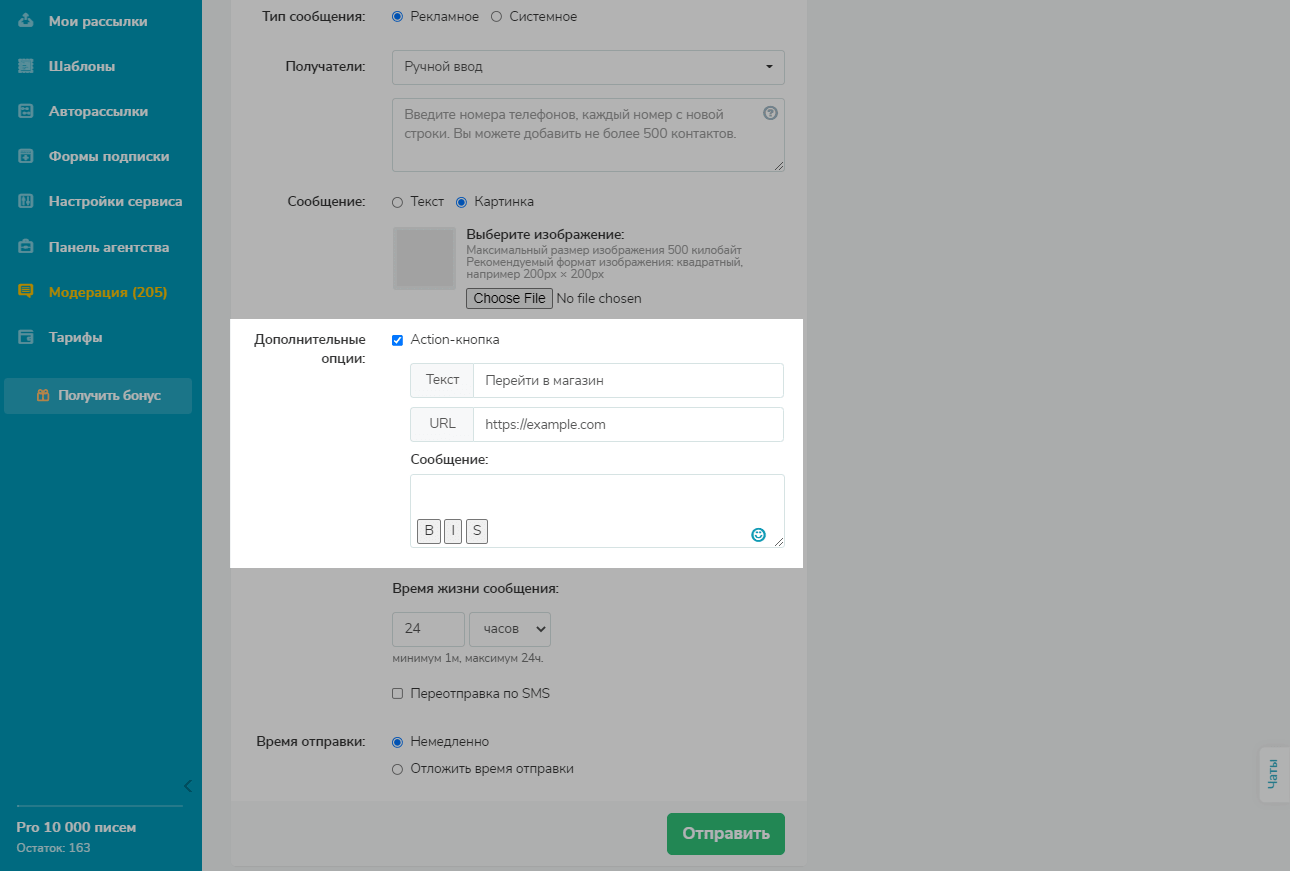Click the gift icon on Получить бонус
The height and width of the screenshot is (871, 1290).
pyautogui.click(x=43, y=395)
